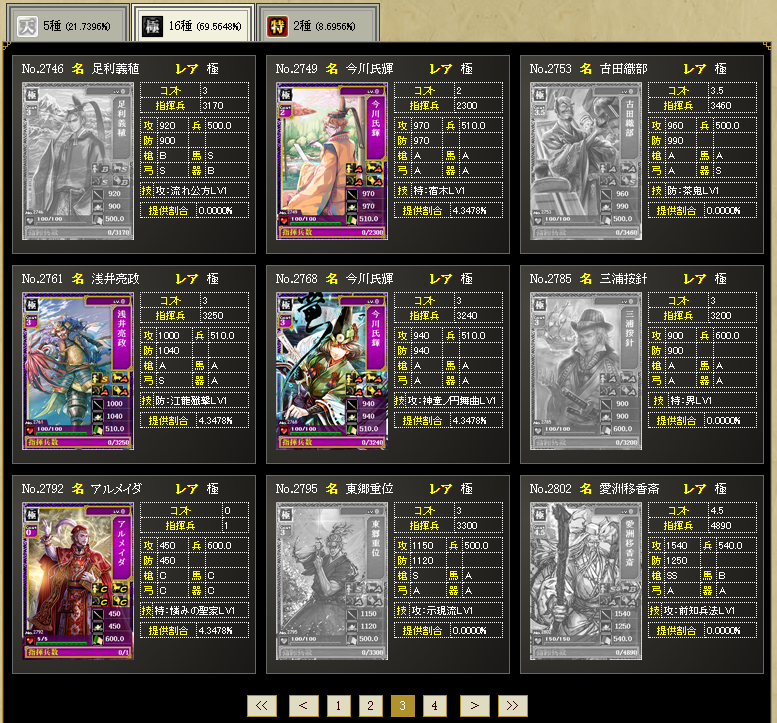Click the 天 icon on first tab
777x723 pixels.
(x=27, y=26)
